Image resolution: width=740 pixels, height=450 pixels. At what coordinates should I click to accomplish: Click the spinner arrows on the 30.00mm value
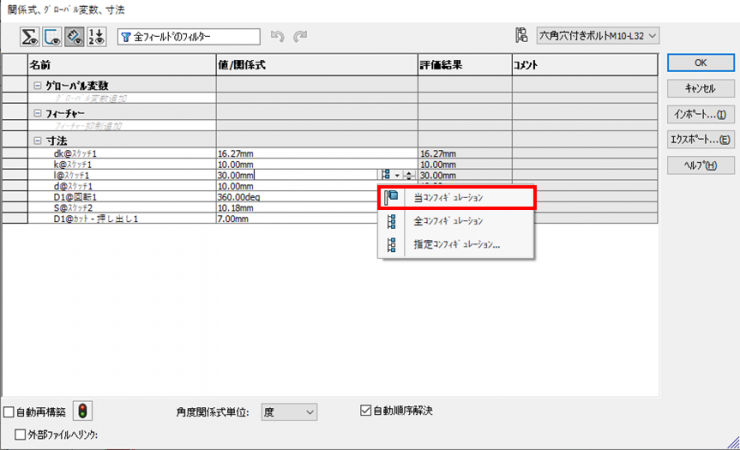408,175
